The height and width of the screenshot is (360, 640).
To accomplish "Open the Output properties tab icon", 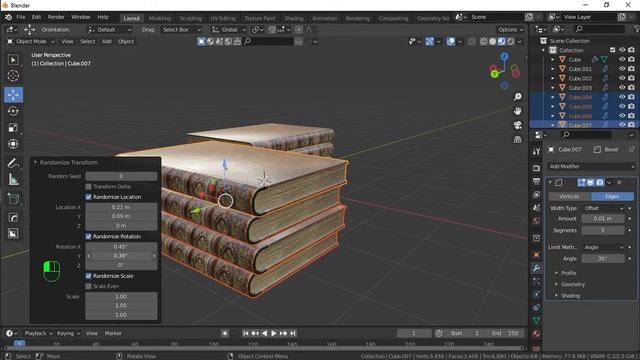I will [x=536, y=181].
